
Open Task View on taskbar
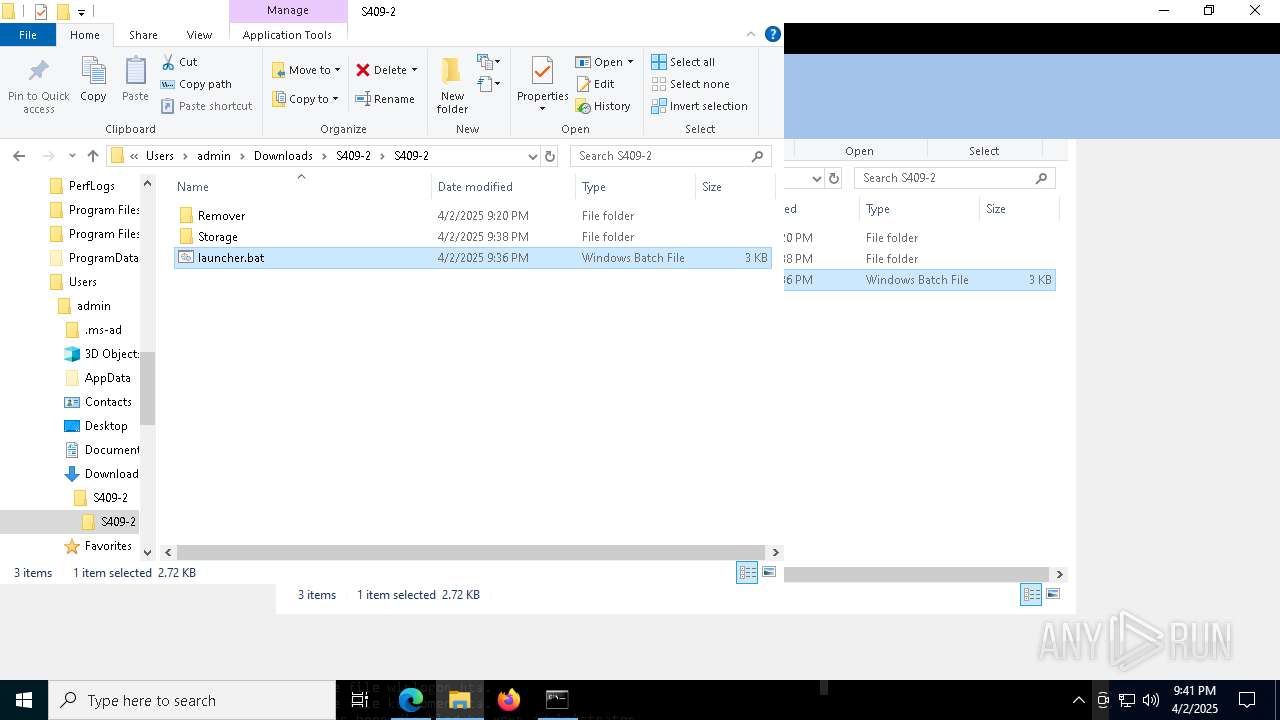click(360, 700)
